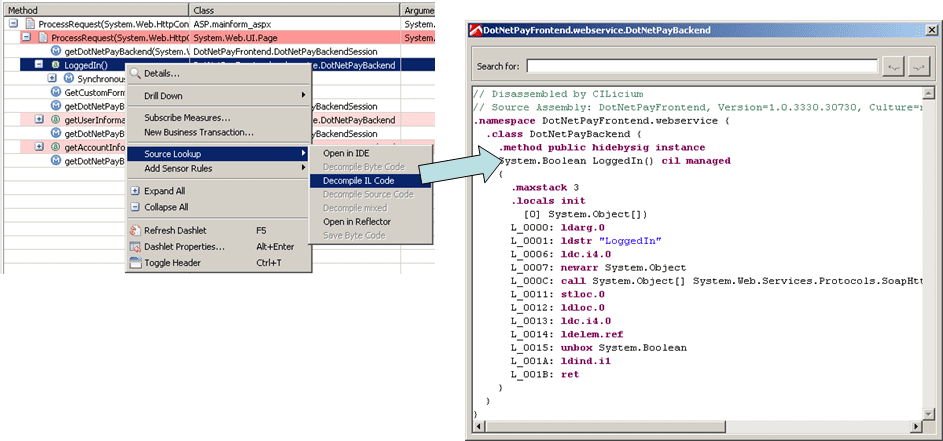Collapse the red ProcessRequest System.Web.UI.Page node

(x=26, y=37)
